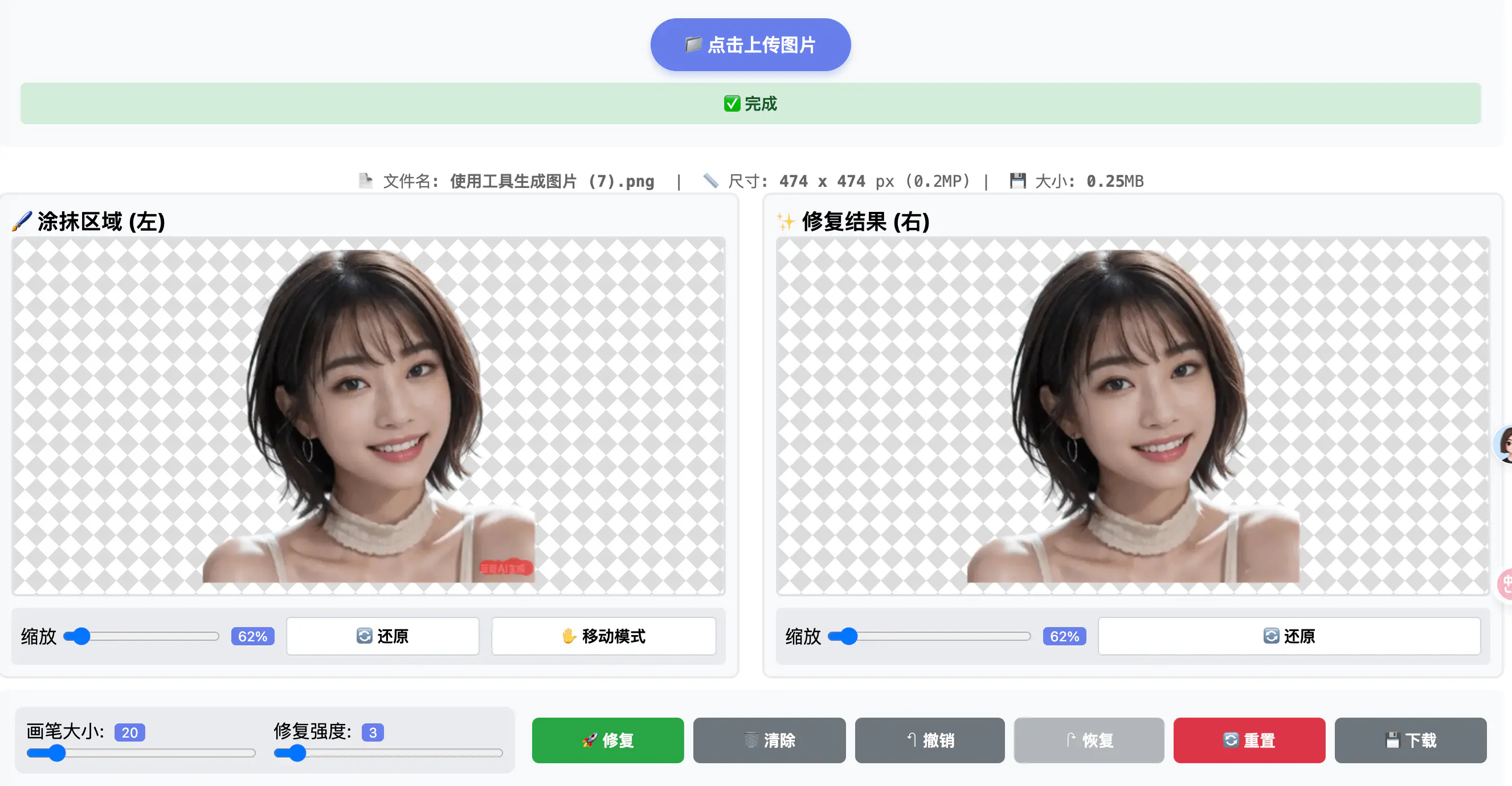Image resolution: width=1512 pixels, height=786 pixels.
Task: Click the repaired result image on right
Action: pos(1133,416)
